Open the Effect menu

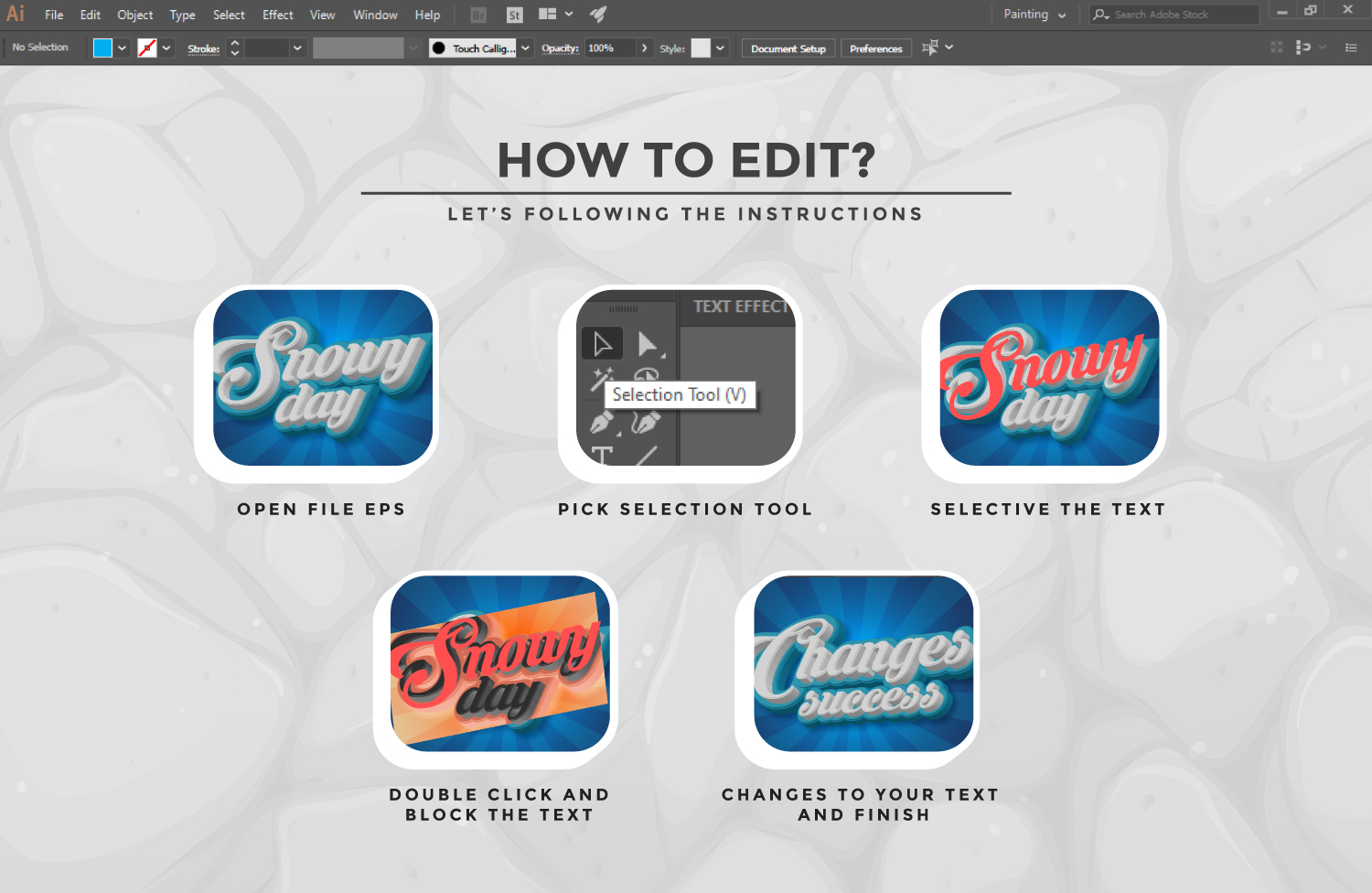(x=277, y=15)
